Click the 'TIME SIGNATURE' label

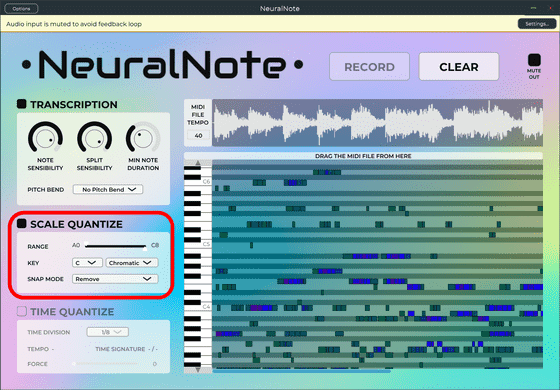point(120,349)
